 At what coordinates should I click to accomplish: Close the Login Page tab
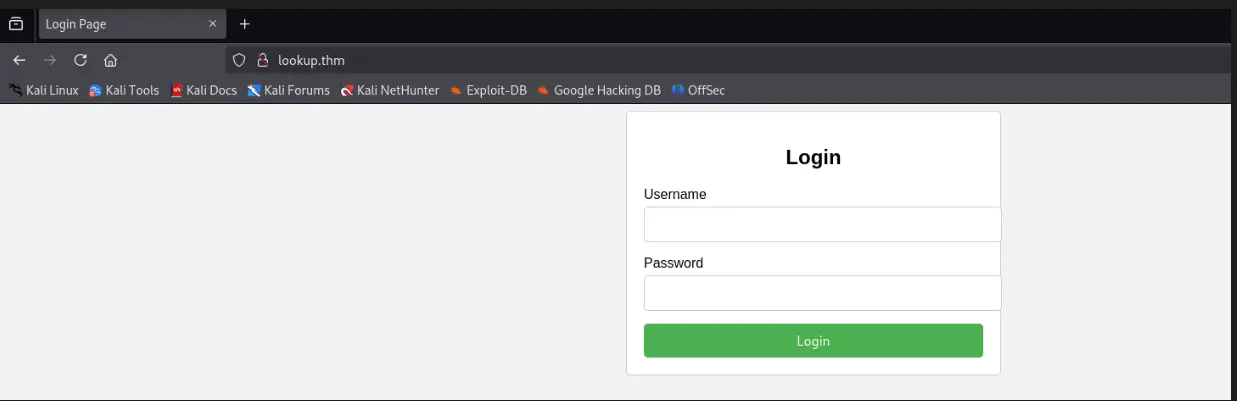coord(212,24)
